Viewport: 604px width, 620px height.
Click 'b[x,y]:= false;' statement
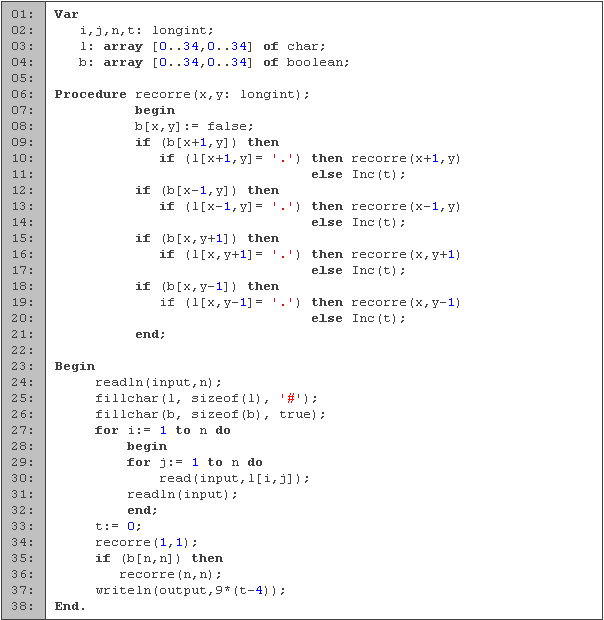coord(194,126)
